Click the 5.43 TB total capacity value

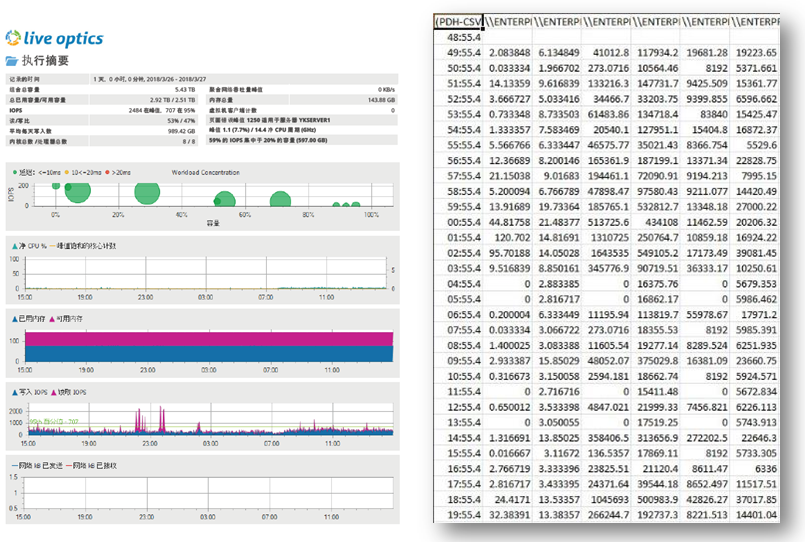[x=185, y=90]
